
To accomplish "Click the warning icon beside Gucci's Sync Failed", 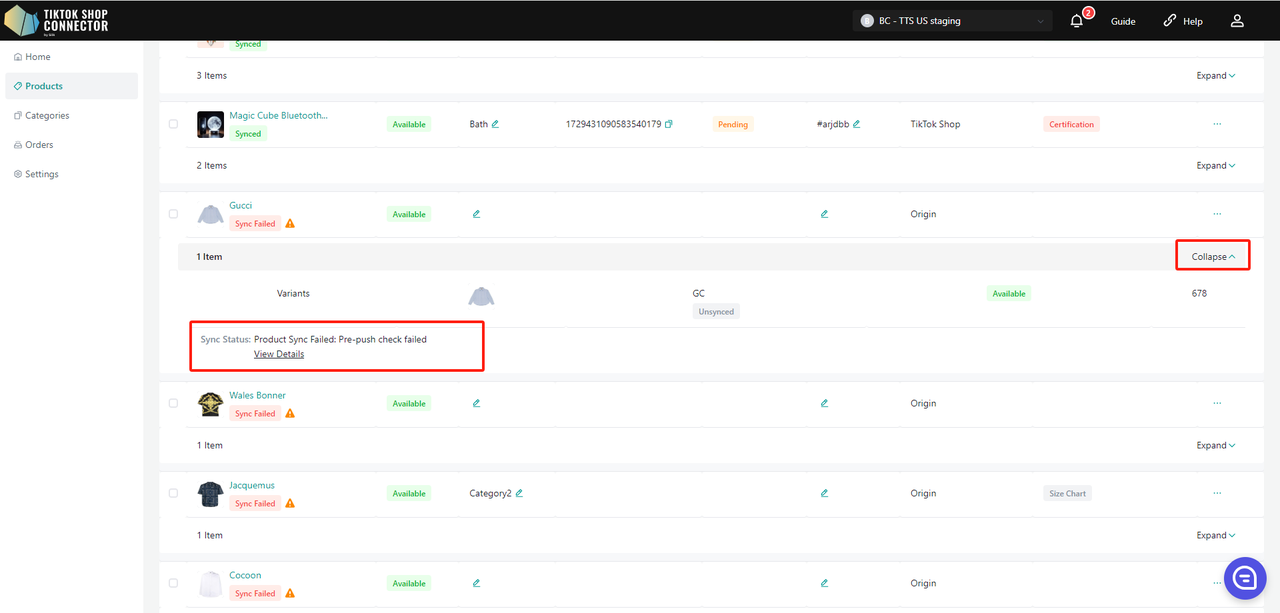I will click(x=290, y=224).
